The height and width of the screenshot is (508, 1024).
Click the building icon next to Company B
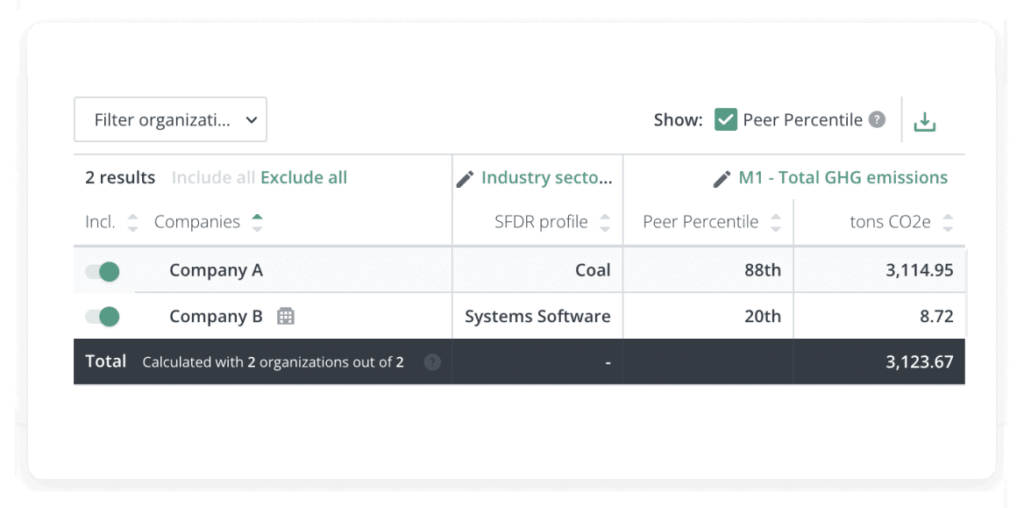pyautogui.click(x=285, y=317)
